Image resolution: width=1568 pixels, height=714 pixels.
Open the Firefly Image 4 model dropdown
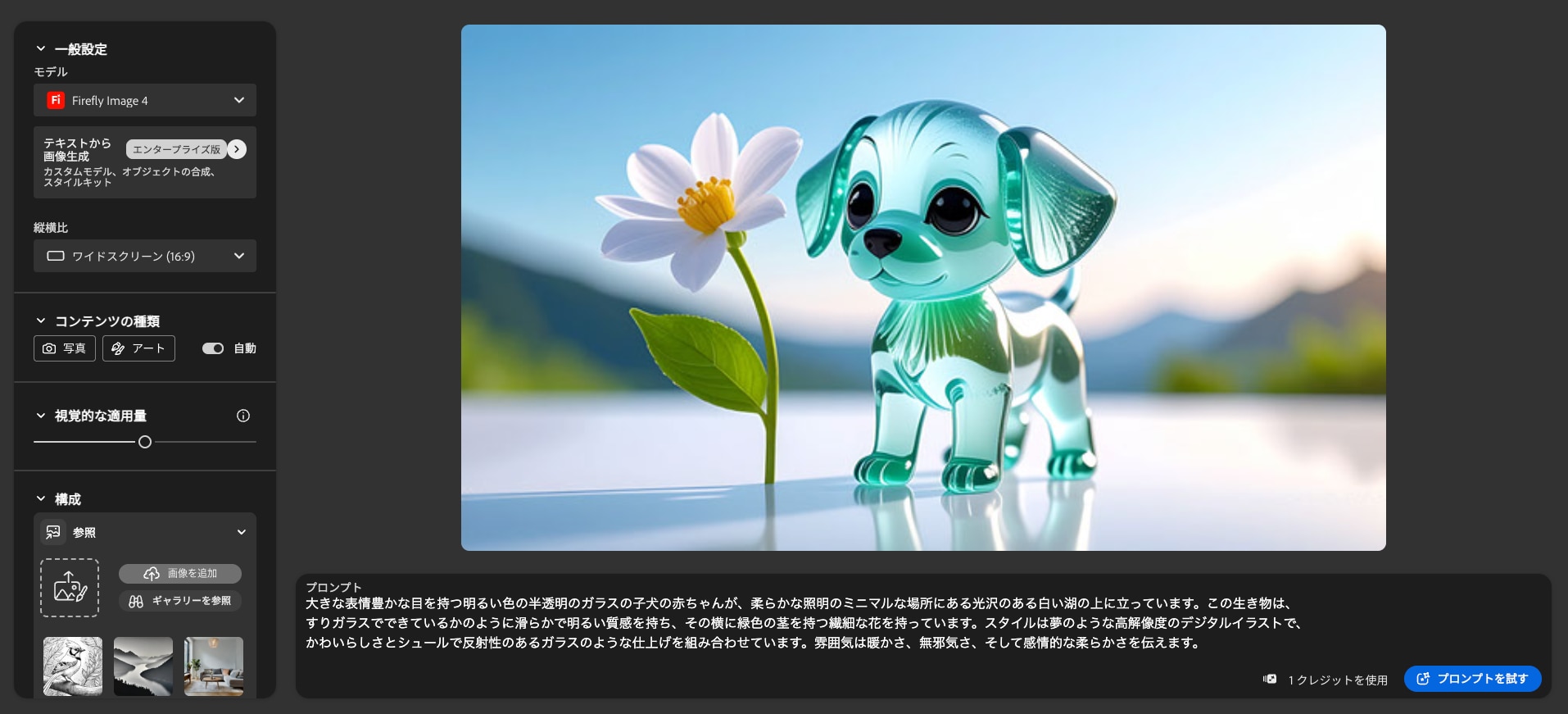[145, 100]
